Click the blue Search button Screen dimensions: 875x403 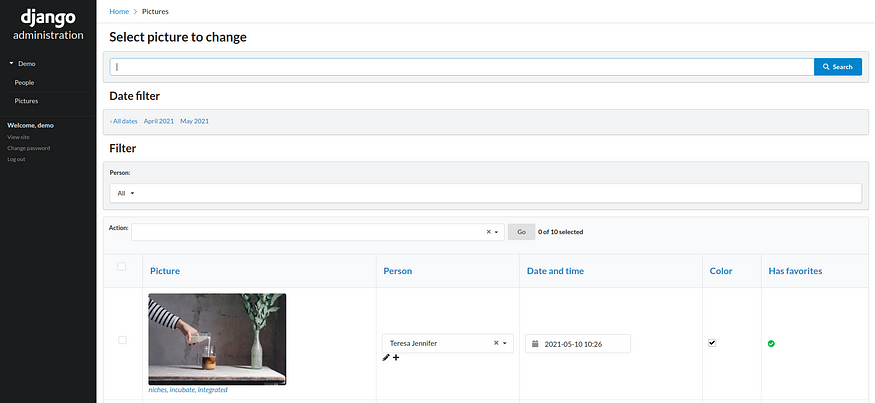pos(838,67)
